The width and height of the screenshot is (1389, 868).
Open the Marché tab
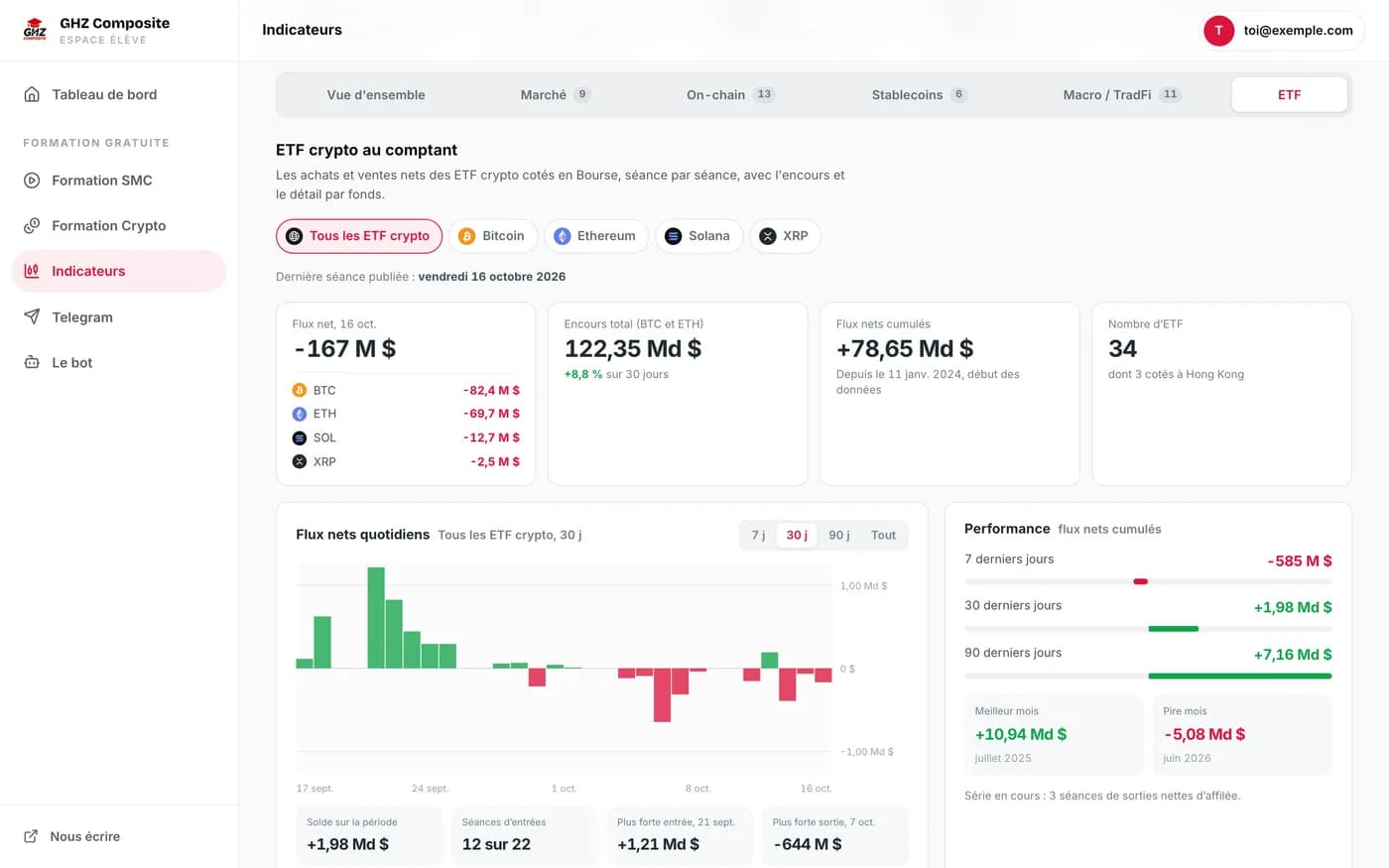point(556,94)
